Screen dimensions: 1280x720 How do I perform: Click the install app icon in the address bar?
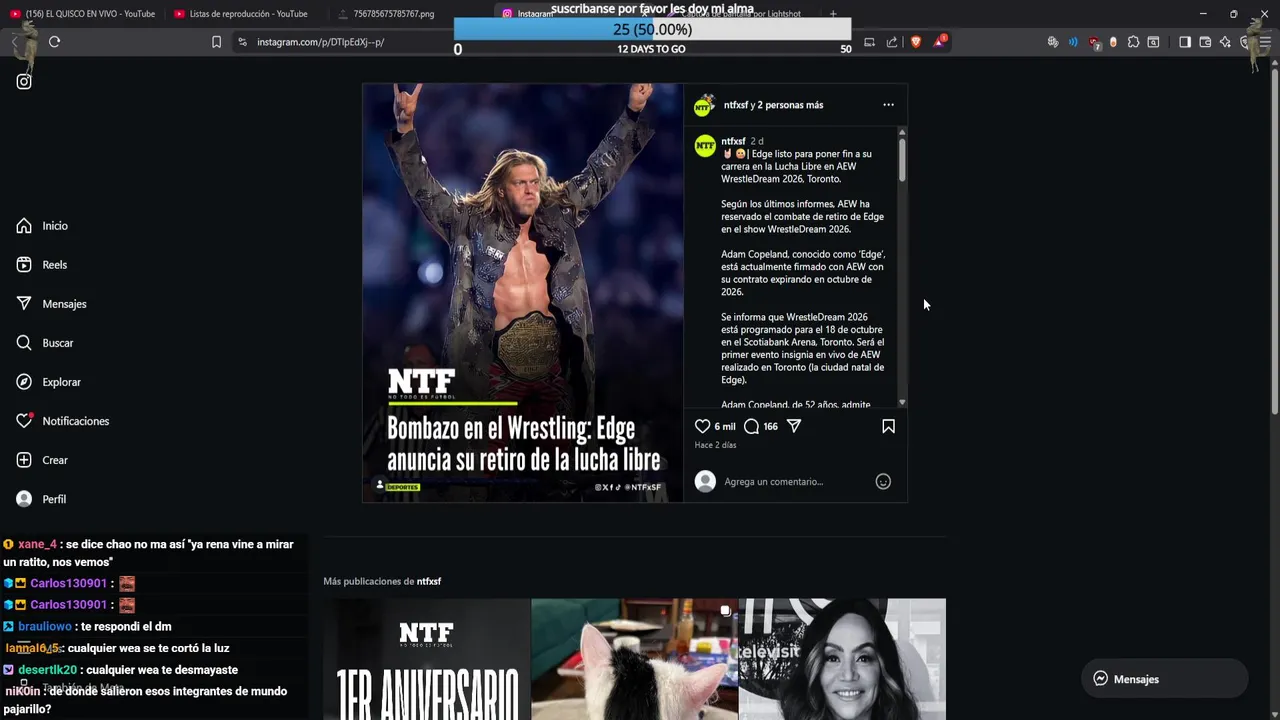869,42
